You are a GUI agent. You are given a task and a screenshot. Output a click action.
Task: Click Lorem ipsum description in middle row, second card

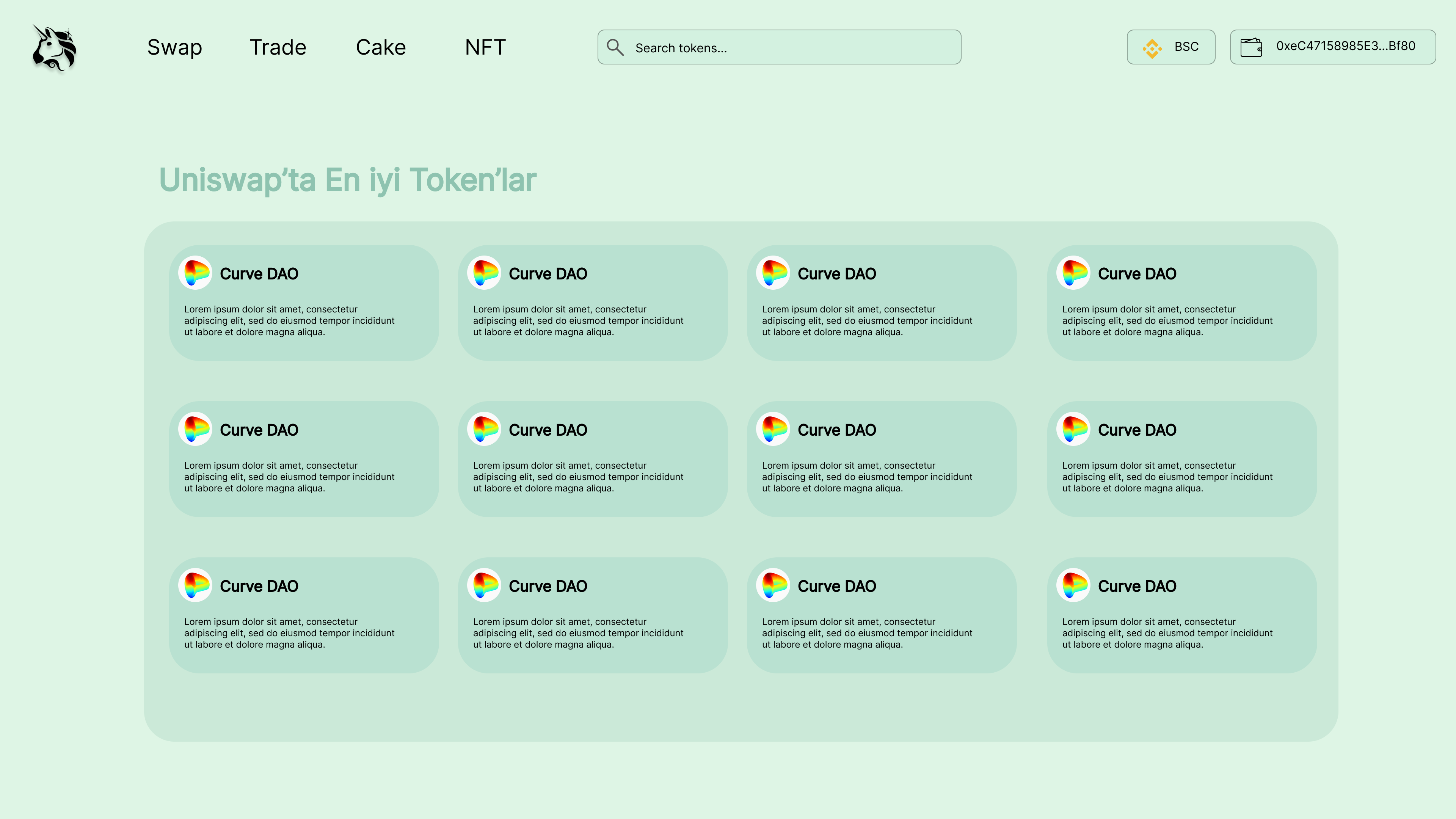578,477
